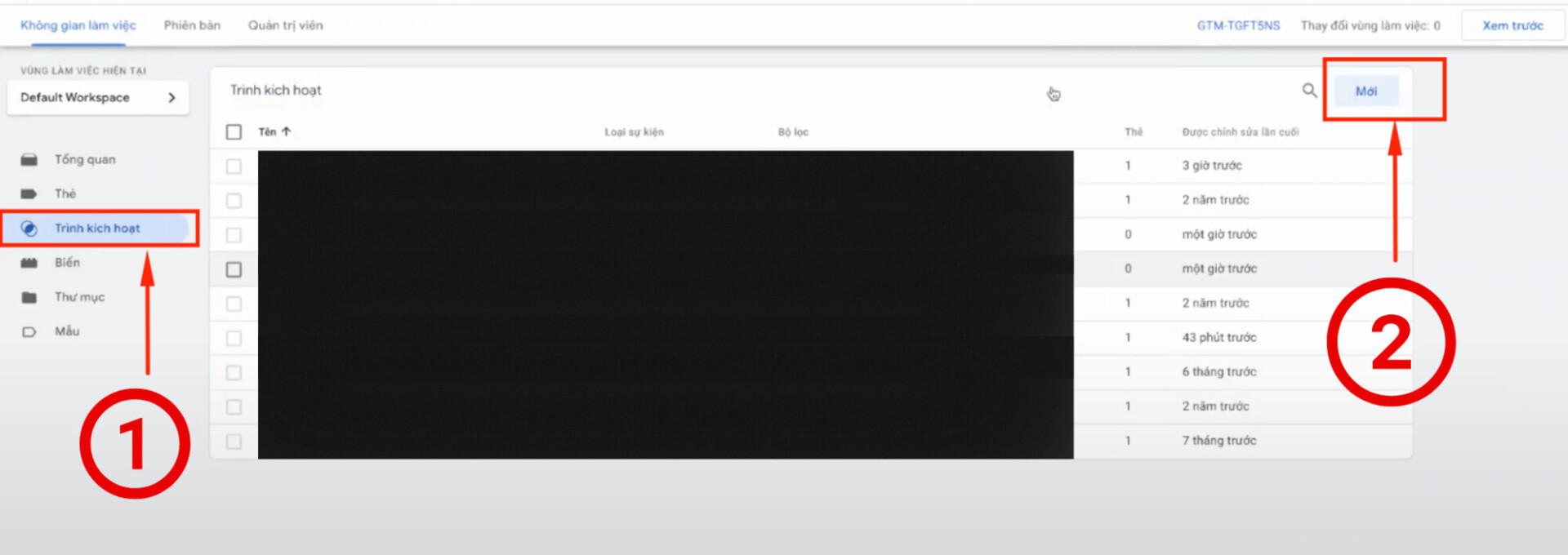Click the Thư mục folder icon
Image resolution: width=1568 pixels, height=555 pixels.
click(x=29, y=297)
